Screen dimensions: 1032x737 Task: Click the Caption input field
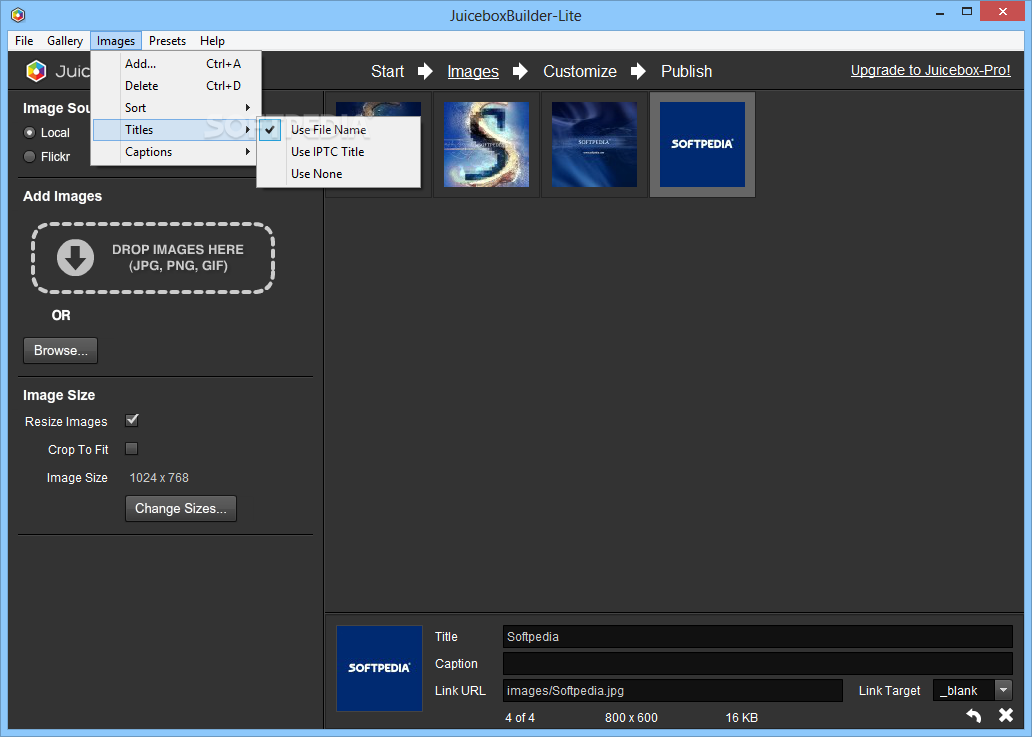click(758, 663)
